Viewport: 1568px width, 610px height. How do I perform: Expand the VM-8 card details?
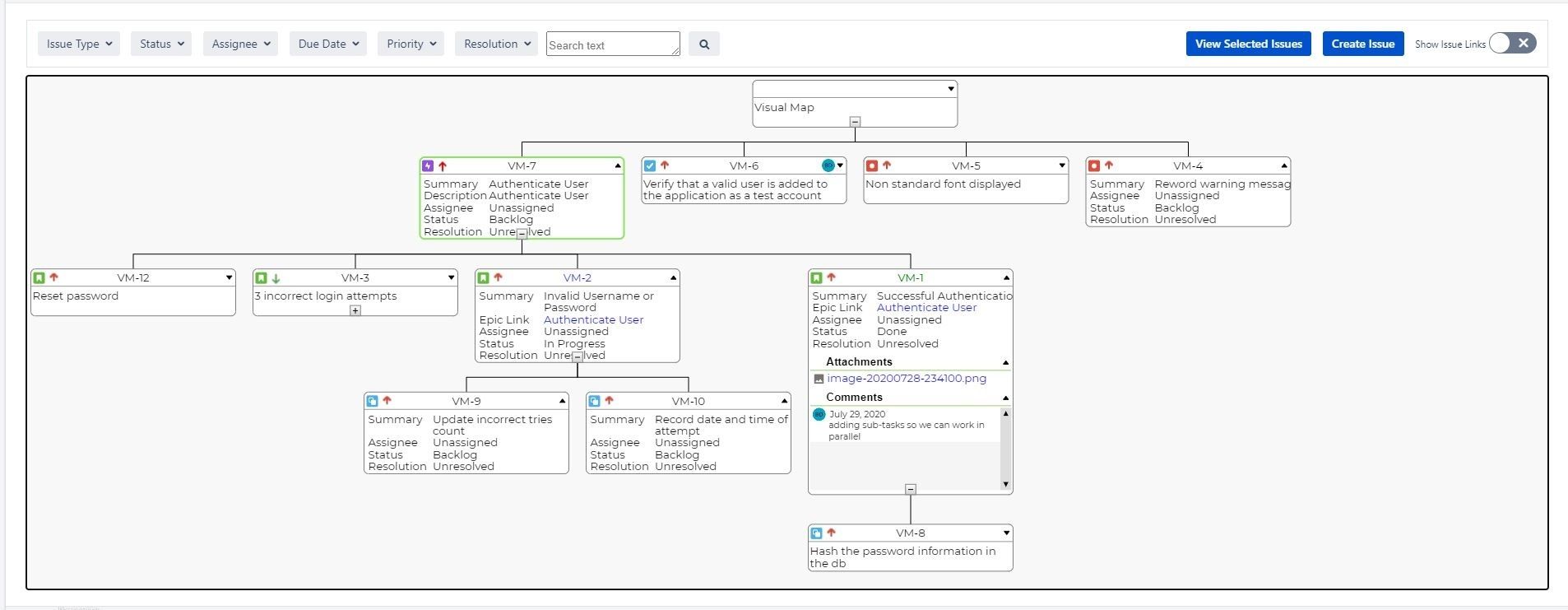(x=1006, y=533)
